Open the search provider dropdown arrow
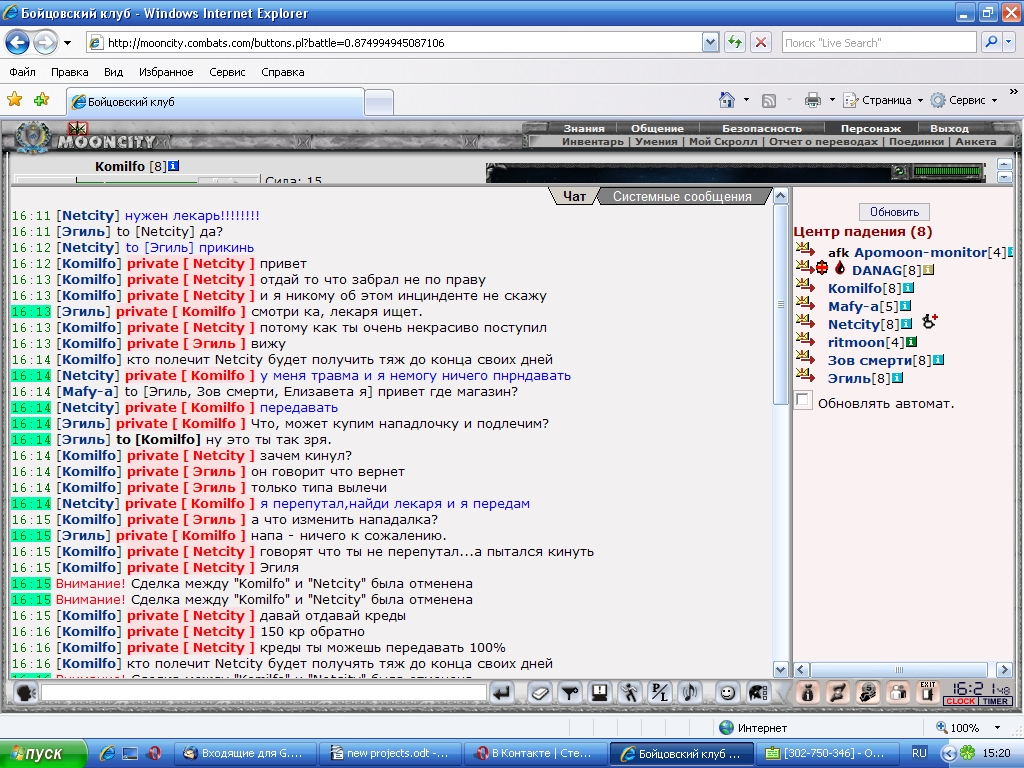This screenshot has width=1024, height=768. tap(1008, 42)
